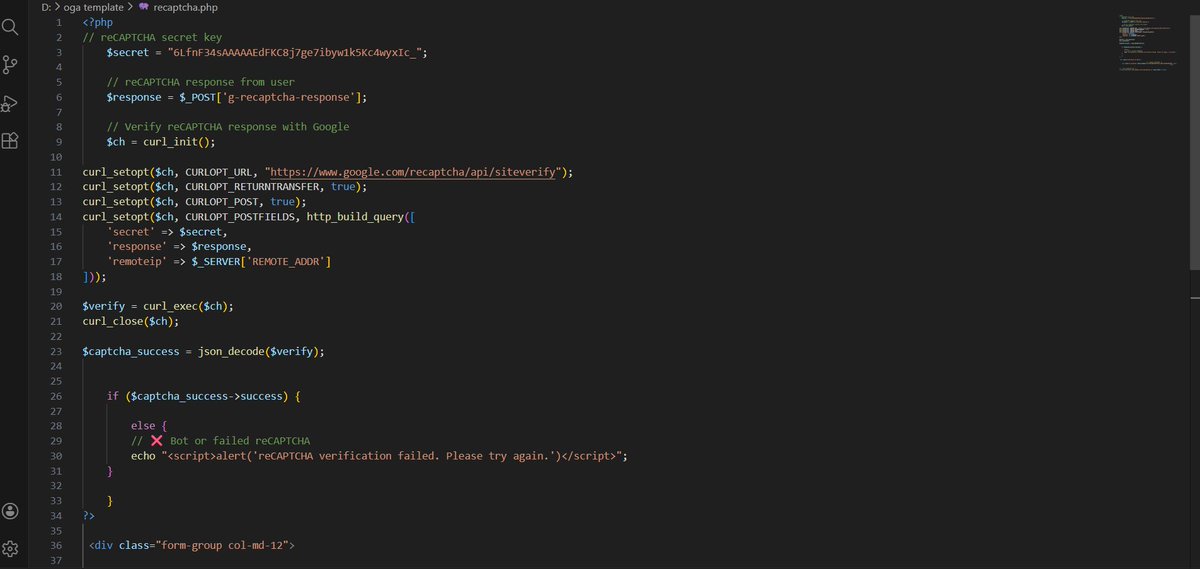Open the 'oga template' breadcrumb folder

(94, 7)
